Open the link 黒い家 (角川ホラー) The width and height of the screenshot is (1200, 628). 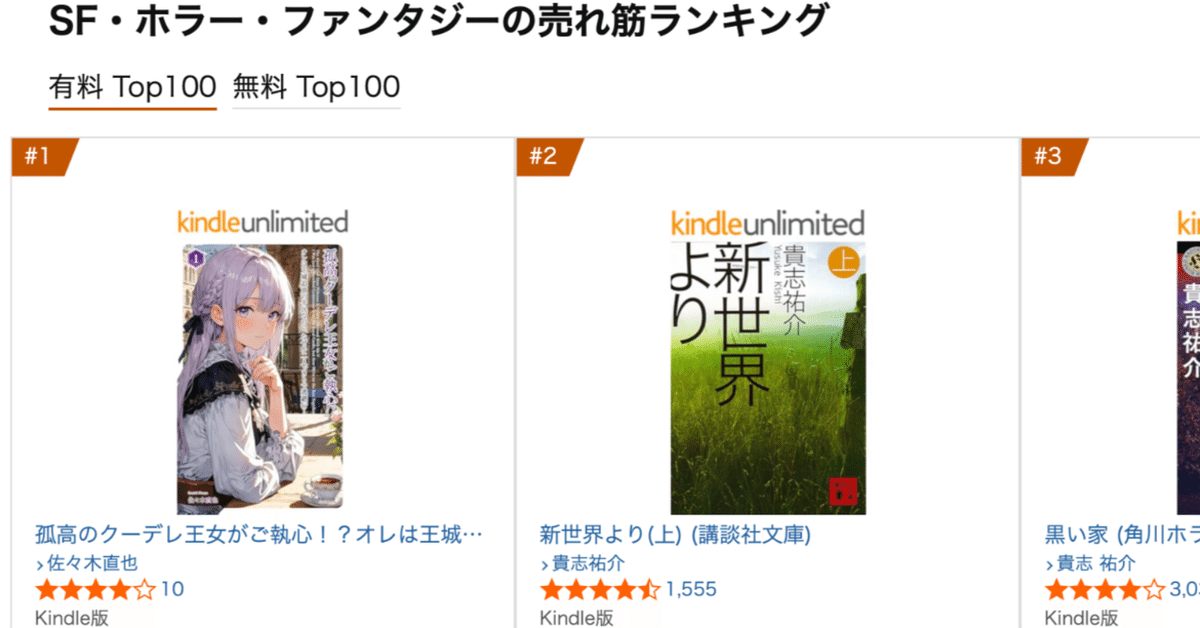[x=1120, y=536]
